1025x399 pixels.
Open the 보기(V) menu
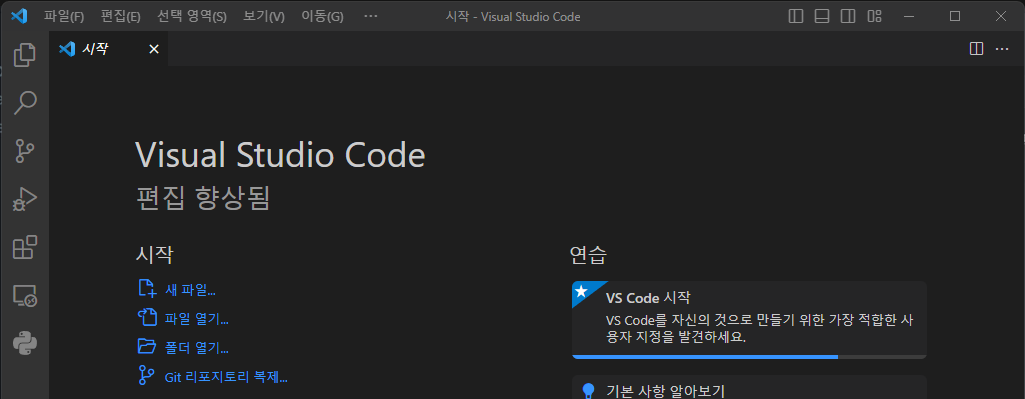[264, 16]
